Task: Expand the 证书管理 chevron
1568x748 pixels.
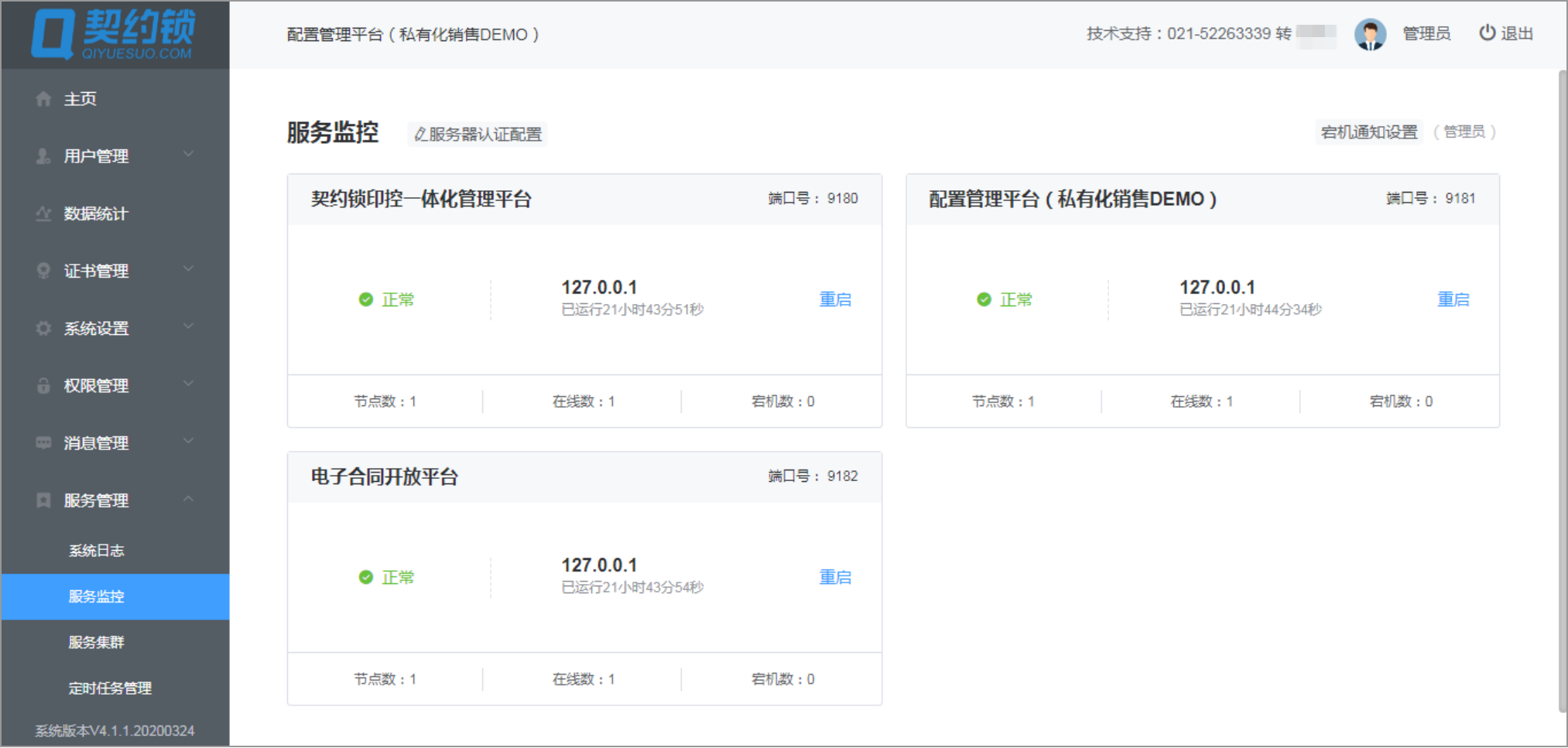Action: click(x=188, y=268)
